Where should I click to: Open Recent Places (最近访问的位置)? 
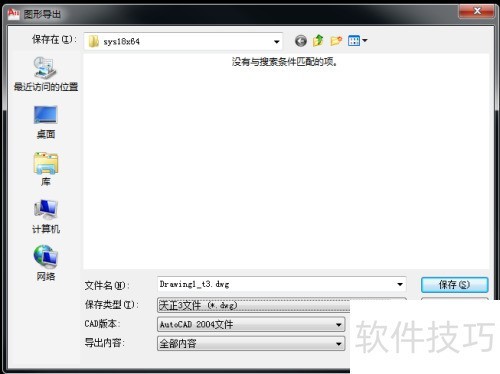click(46, 74)
